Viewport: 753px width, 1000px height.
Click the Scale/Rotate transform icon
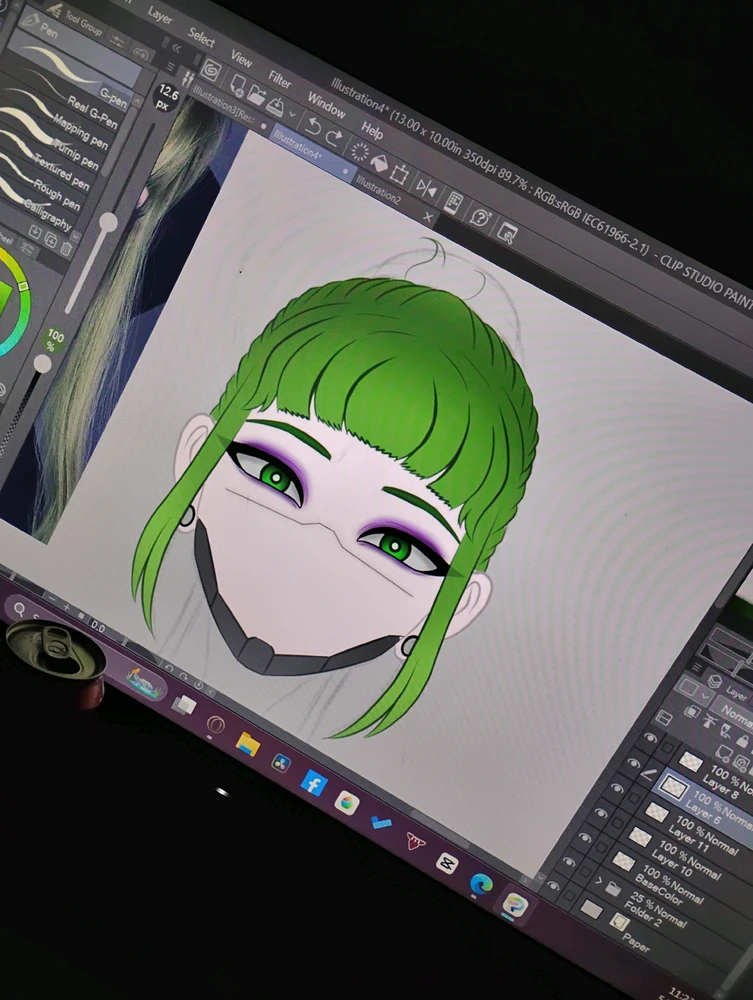point(399,173)
